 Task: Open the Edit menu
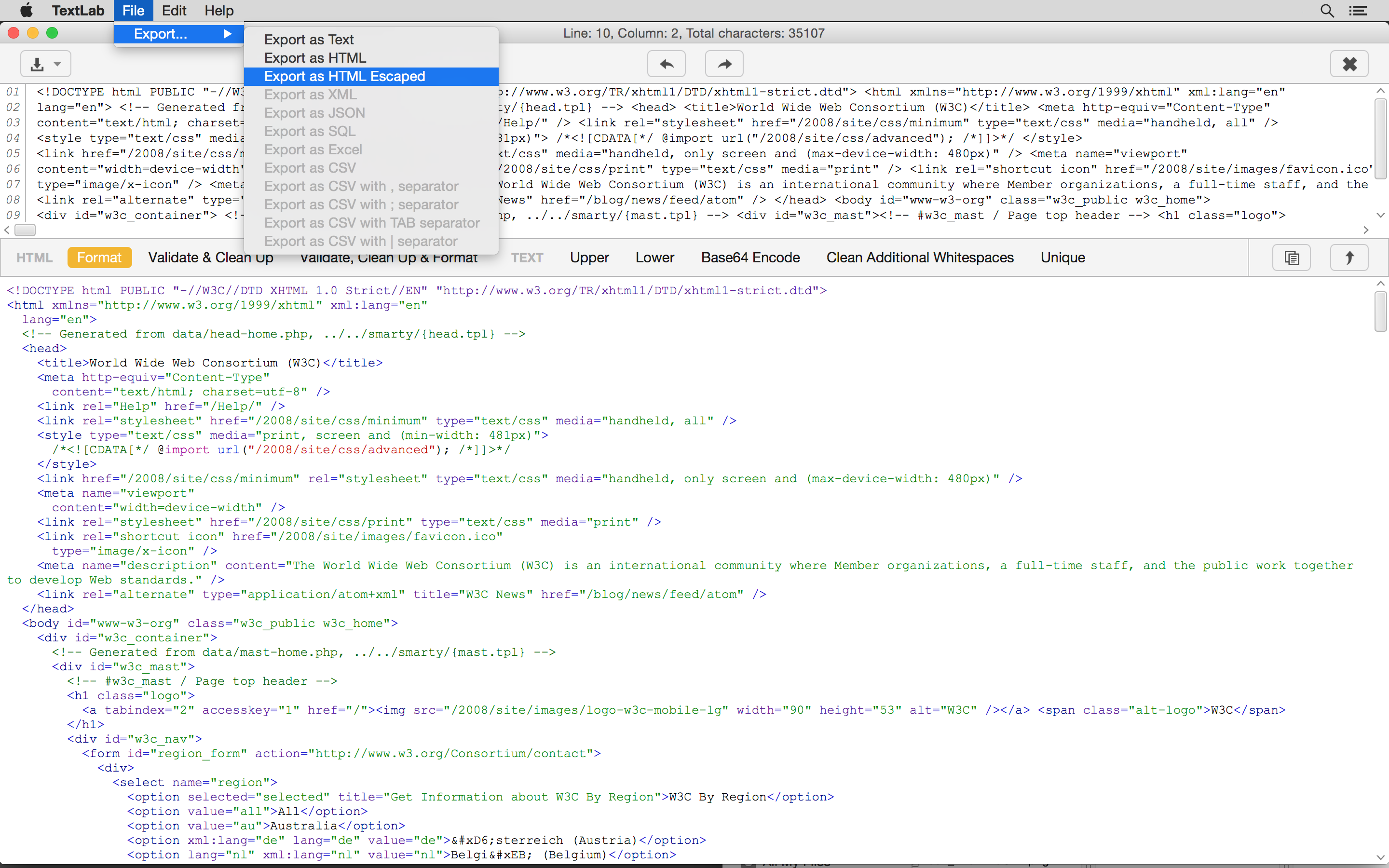coord(173,10)
